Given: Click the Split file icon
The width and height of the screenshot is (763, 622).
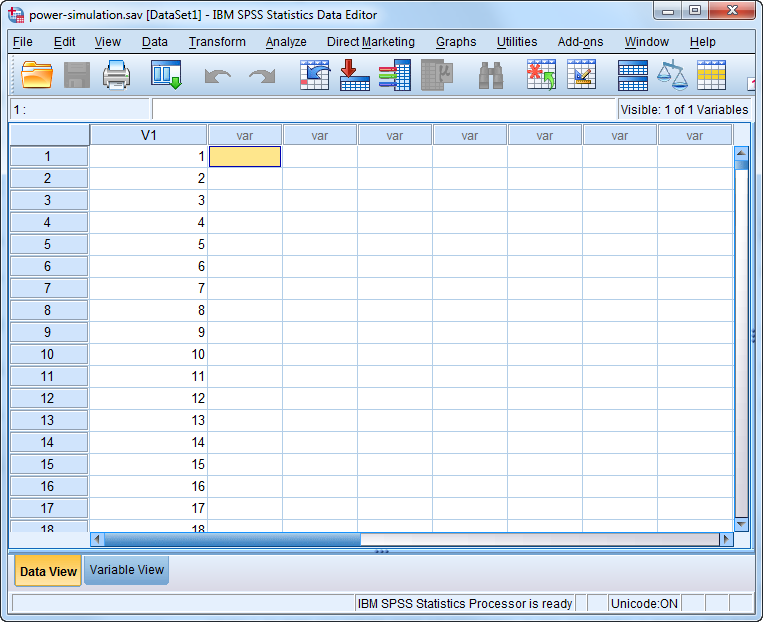Looking at the screenshot, I should [x=633, y=75].
